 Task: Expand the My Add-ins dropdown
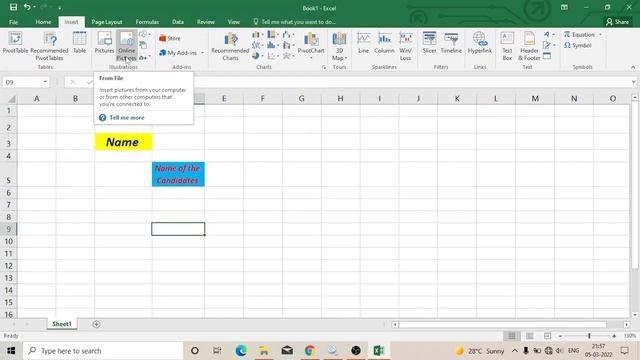[x=202, y=53]
